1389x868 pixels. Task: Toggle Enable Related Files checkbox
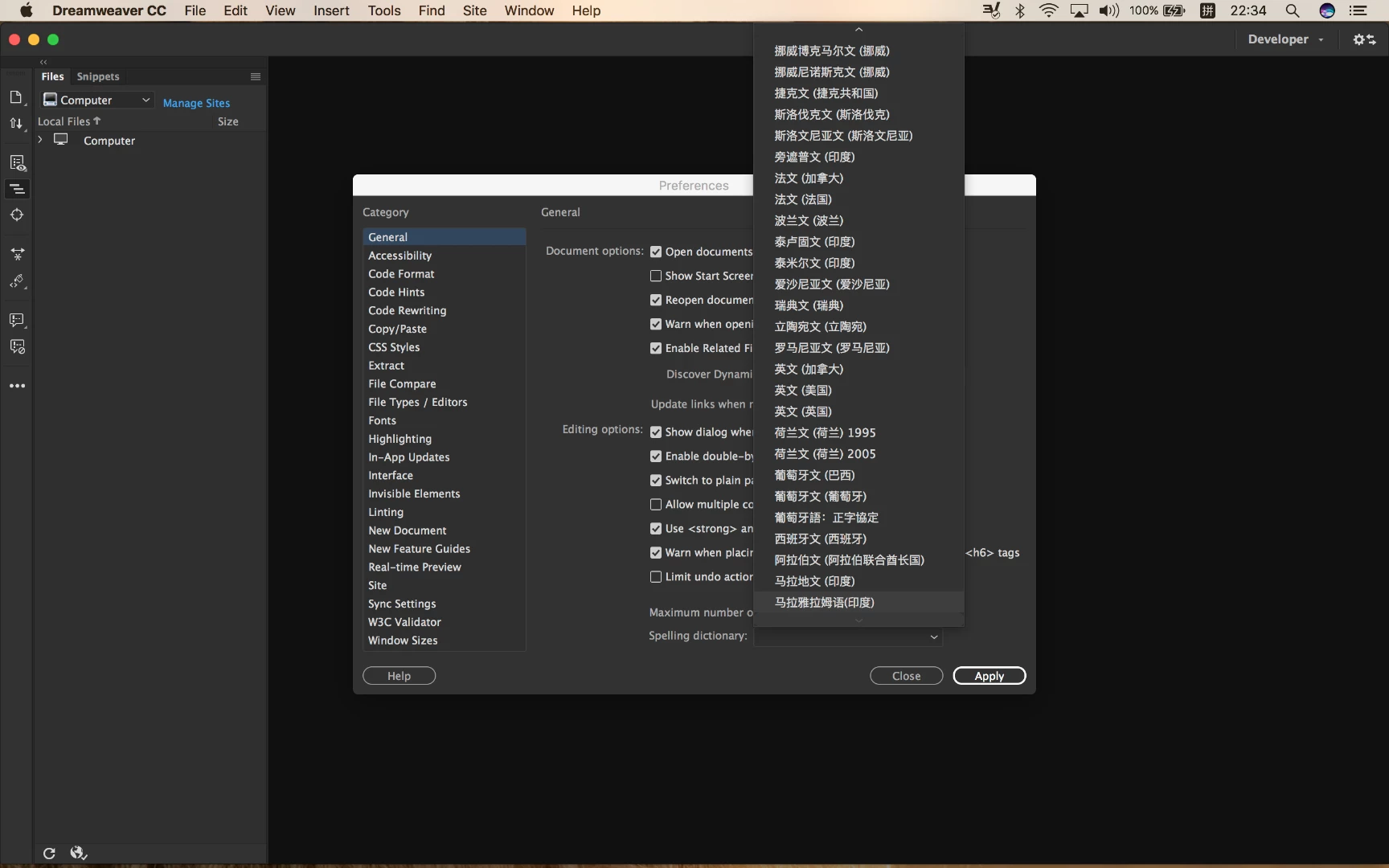[656, 348]
